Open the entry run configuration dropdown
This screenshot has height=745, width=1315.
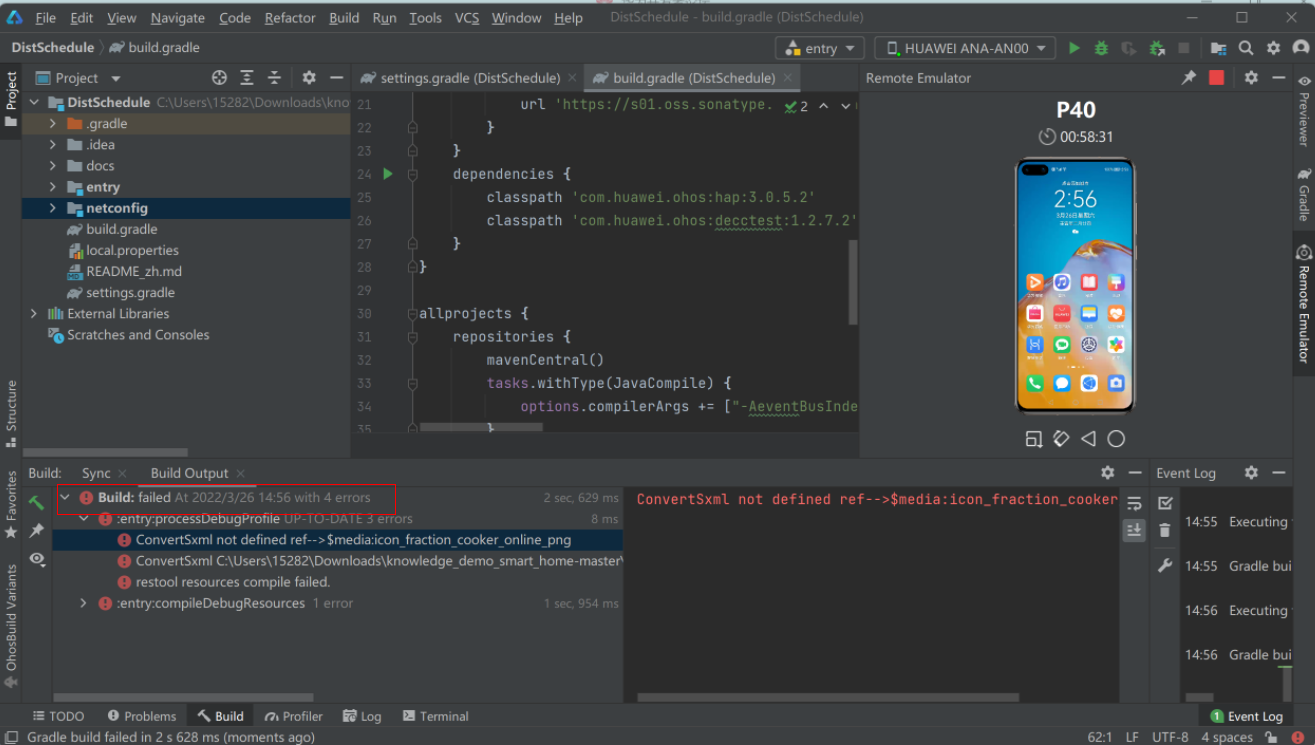tap(820, 48)
